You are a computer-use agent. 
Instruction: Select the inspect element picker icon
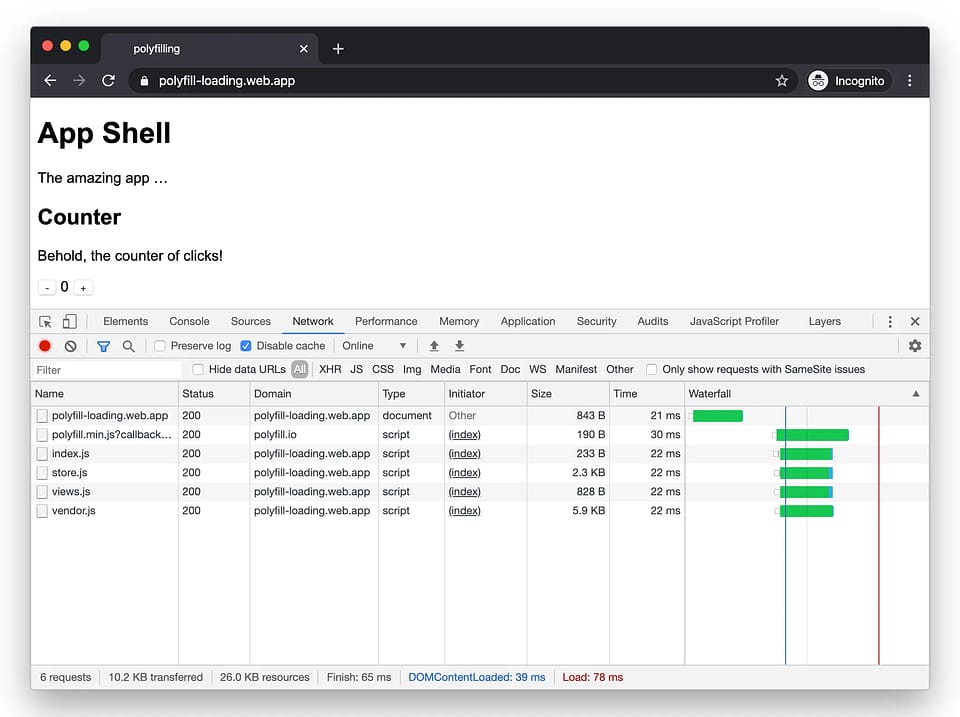(46, 322)
